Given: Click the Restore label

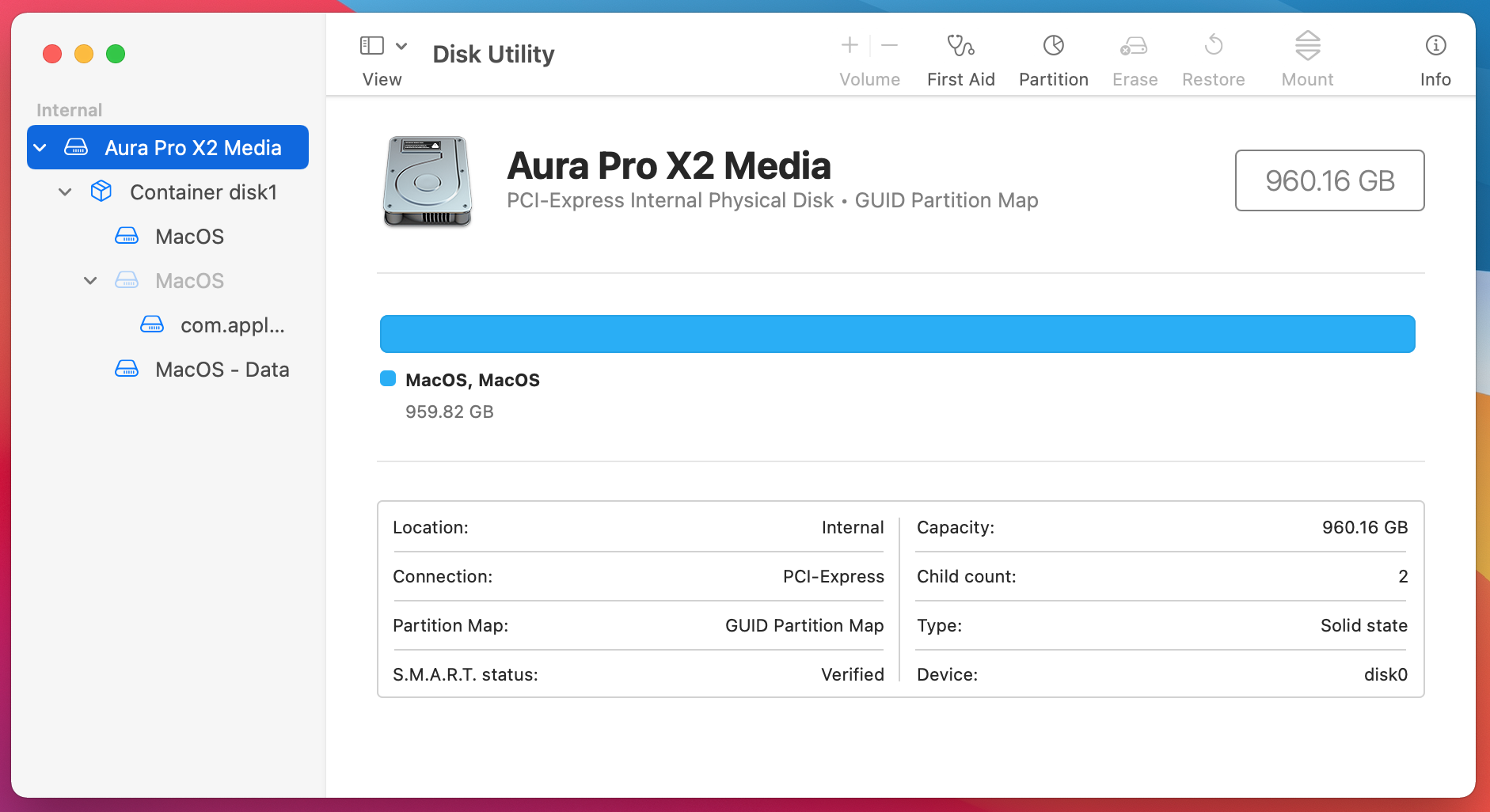Looking at the screenshot, I should click(1213, 79).
